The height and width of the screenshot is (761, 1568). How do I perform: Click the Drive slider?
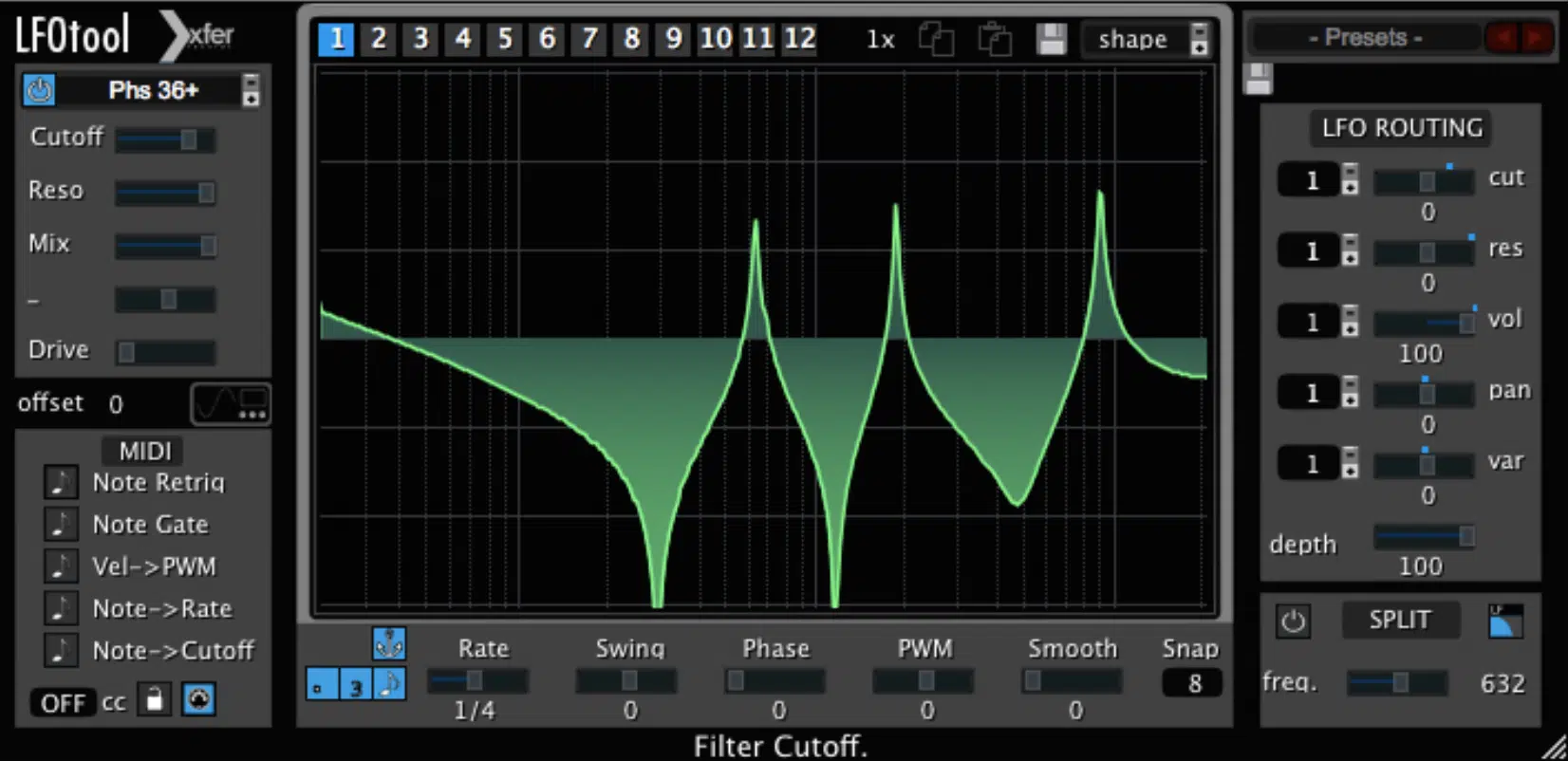(165, 352)
